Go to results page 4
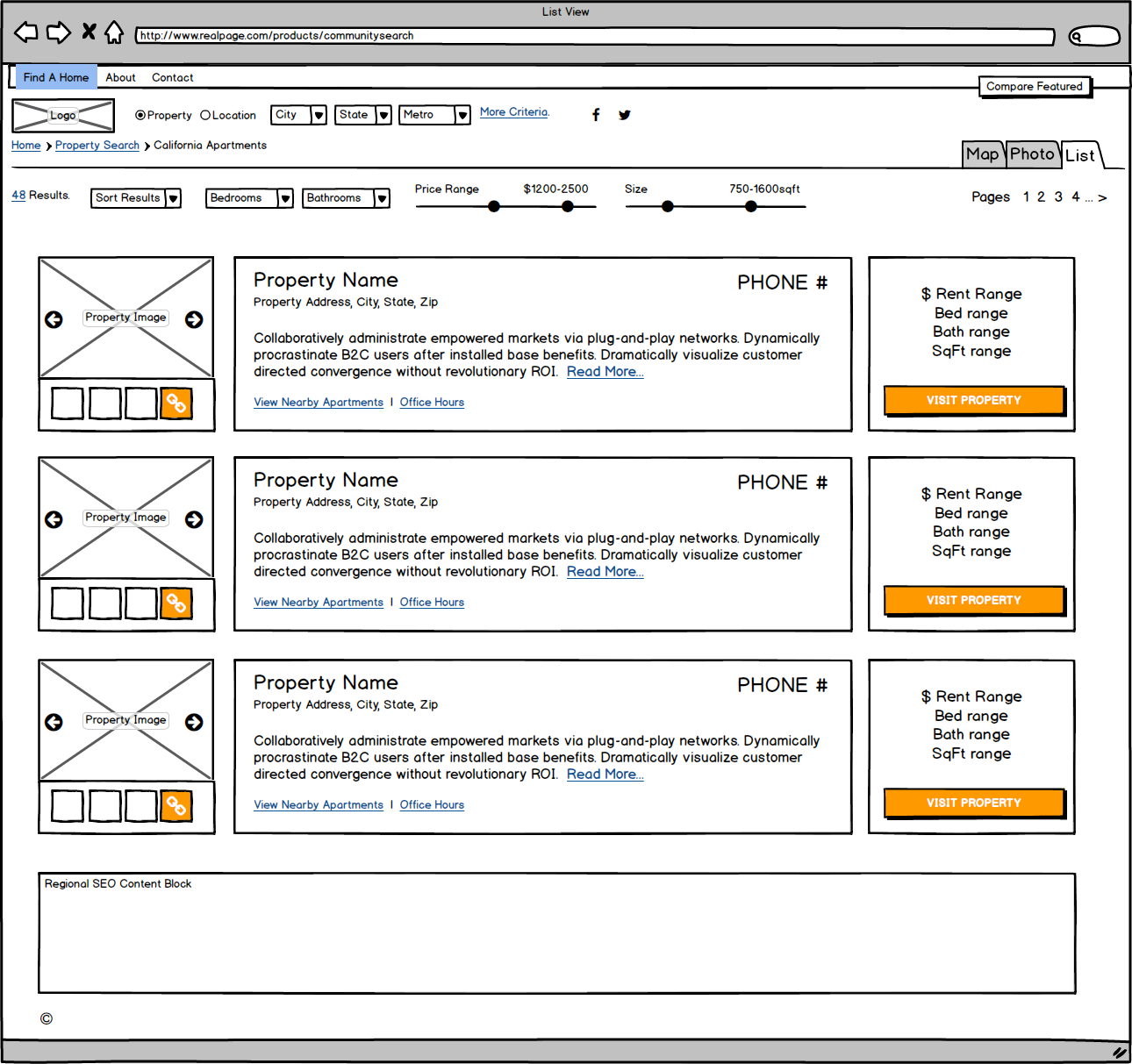The width and height of the screenshot is (1132, 1064). (1076, 197)
